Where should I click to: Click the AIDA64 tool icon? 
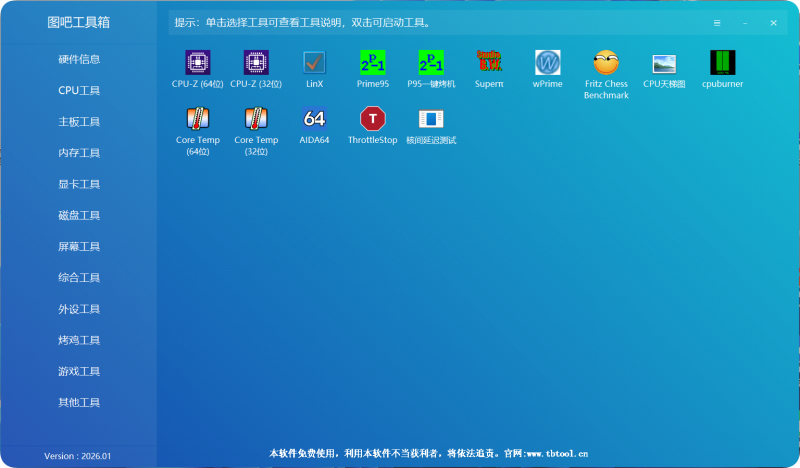point(314,119)
